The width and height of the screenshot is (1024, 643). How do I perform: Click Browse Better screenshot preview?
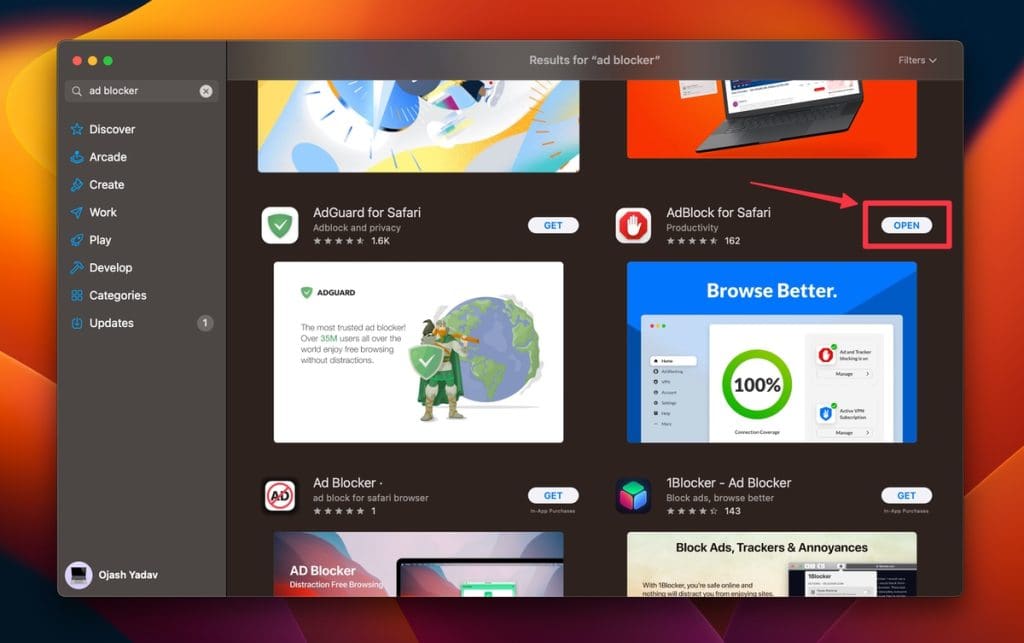772,352
